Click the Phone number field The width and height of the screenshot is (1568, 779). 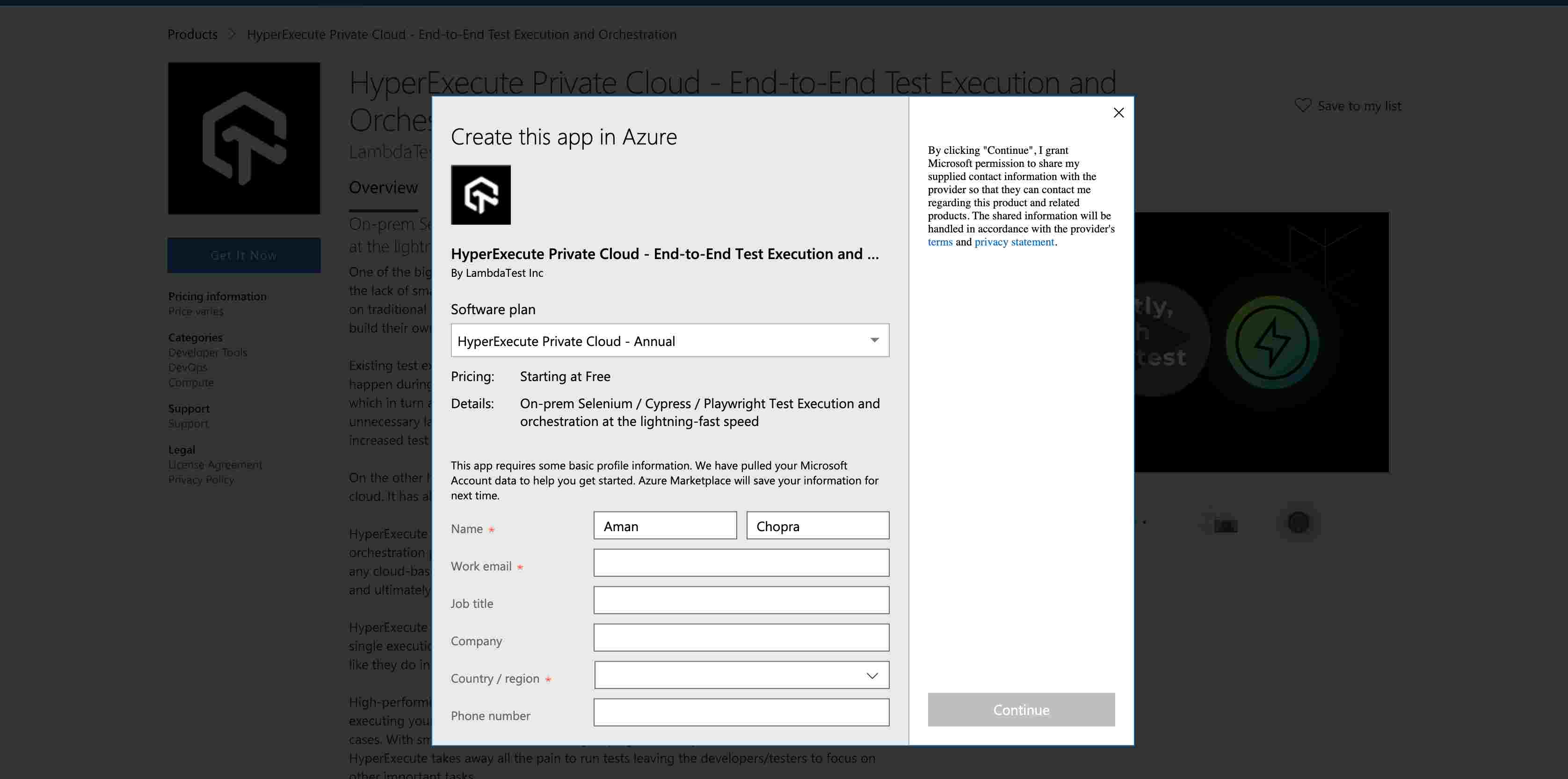(741, 713)
